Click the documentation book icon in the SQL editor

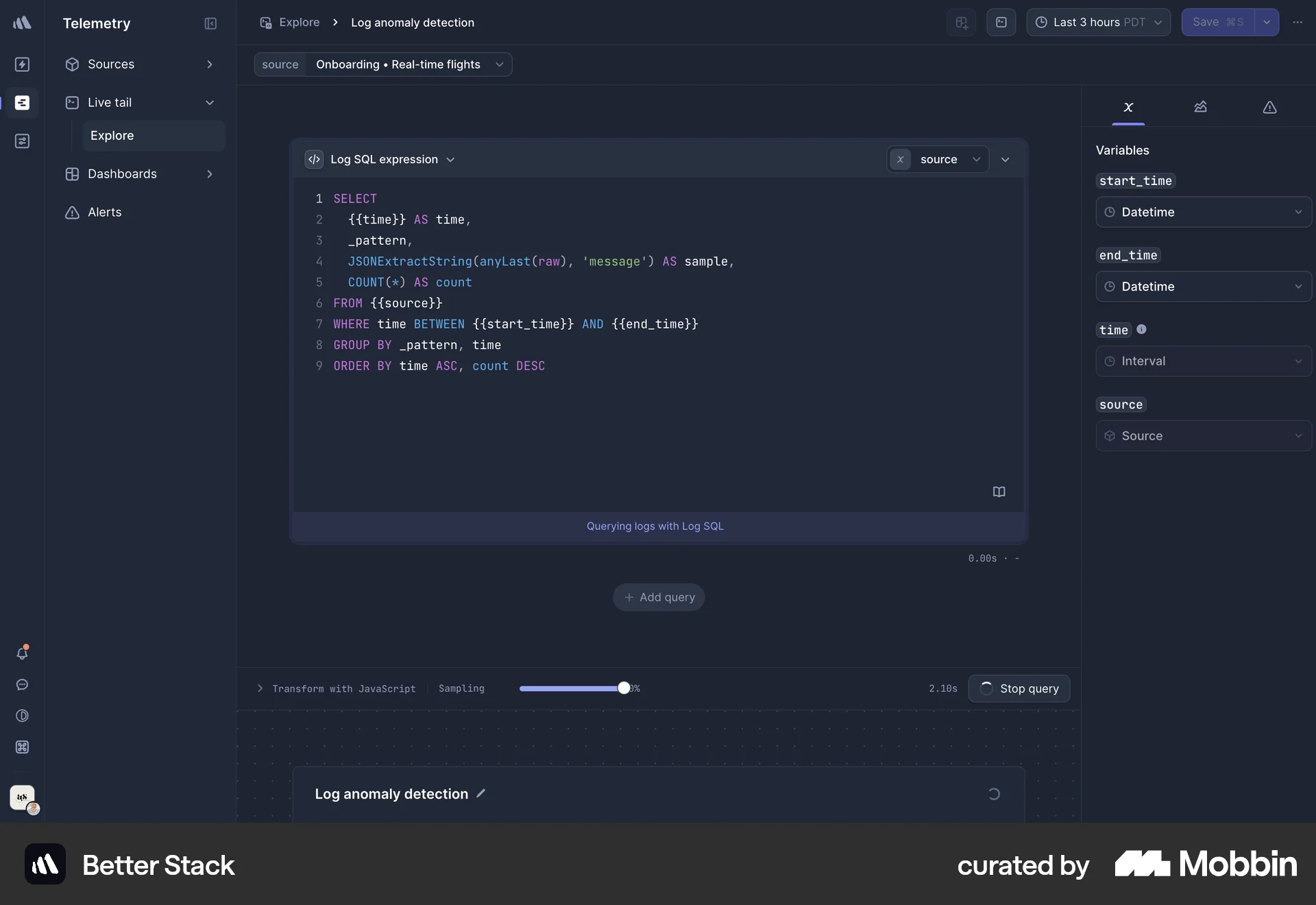(999, 492)
